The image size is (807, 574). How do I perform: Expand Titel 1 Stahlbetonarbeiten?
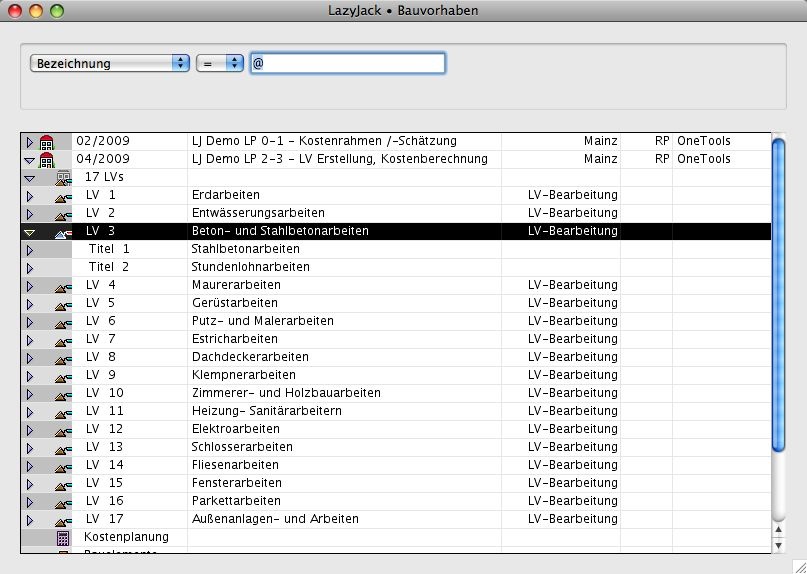[x=29, y=250]
